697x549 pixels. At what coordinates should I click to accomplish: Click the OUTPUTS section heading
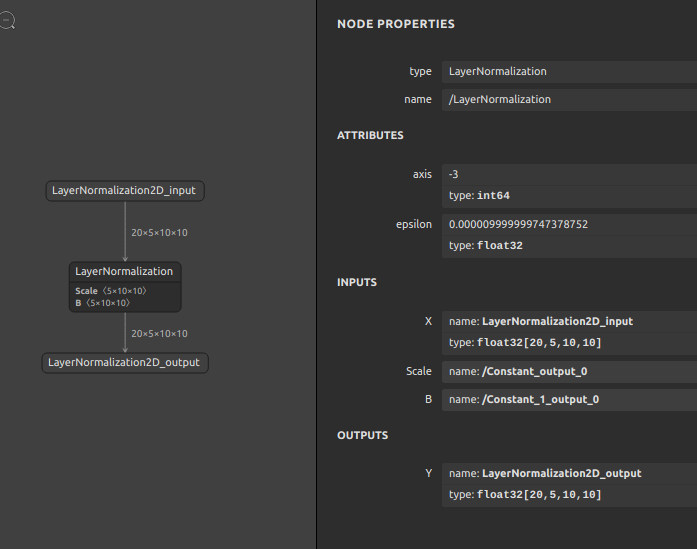[363, 435]
